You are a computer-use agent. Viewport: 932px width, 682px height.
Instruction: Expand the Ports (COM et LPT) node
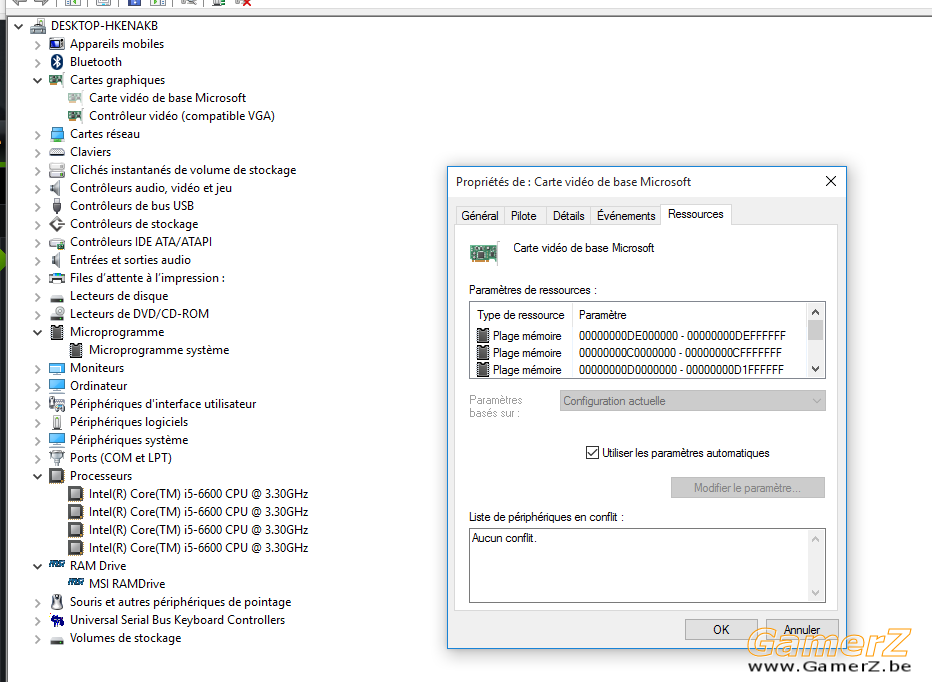[37, 458]
